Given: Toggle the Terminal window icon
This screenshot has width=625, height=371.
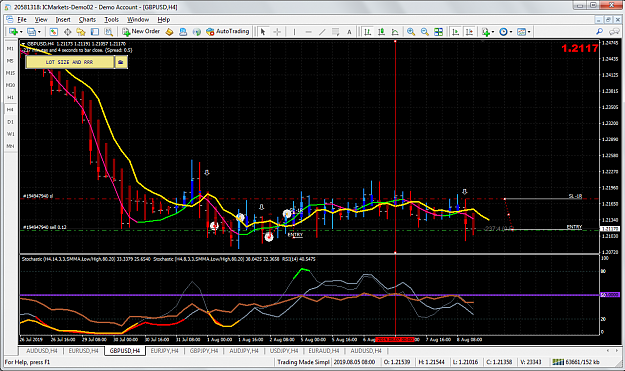Looking at the screenshot, I should 94,31.
